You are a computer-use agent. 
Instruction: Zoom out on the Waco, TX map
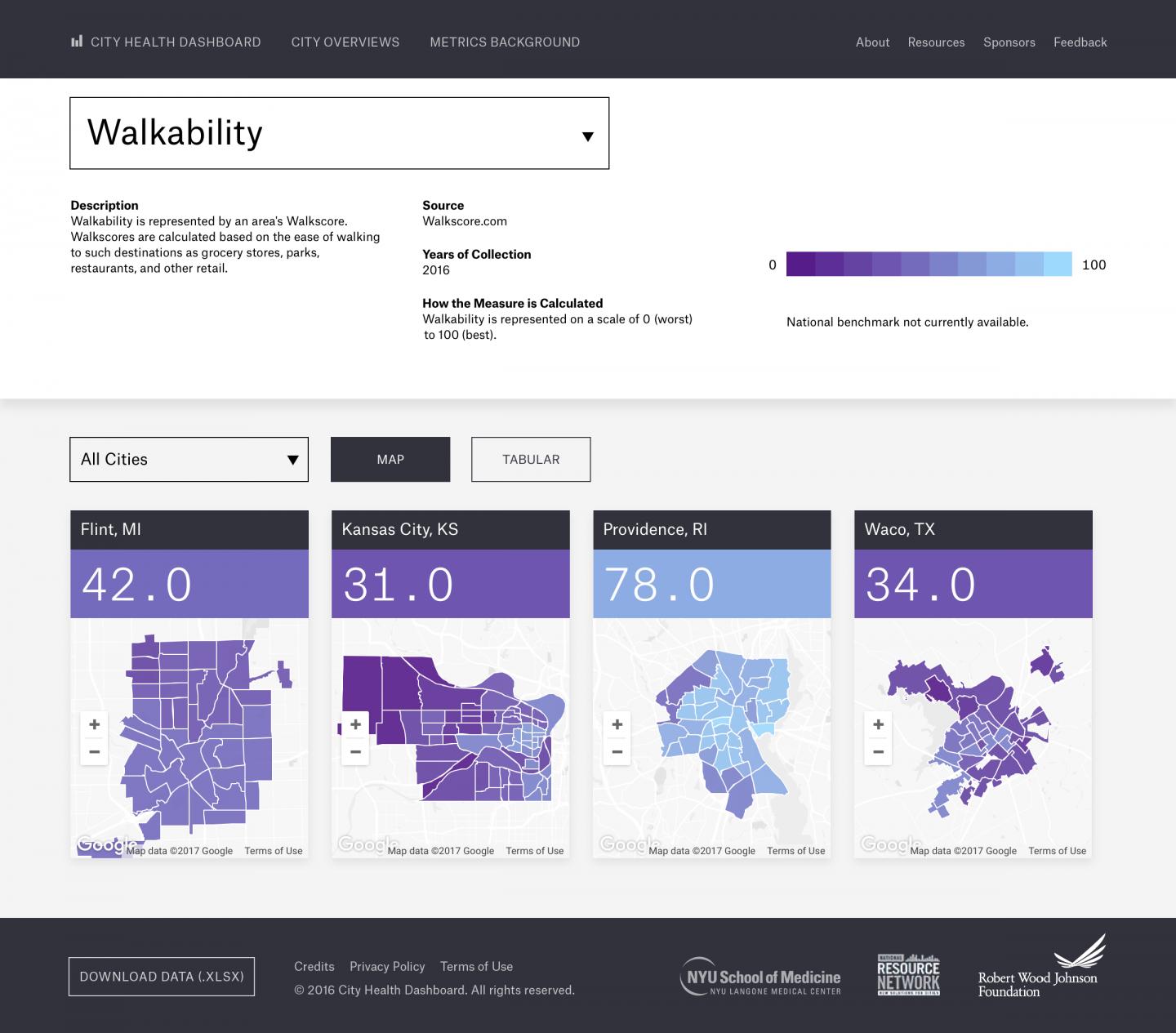879,752
